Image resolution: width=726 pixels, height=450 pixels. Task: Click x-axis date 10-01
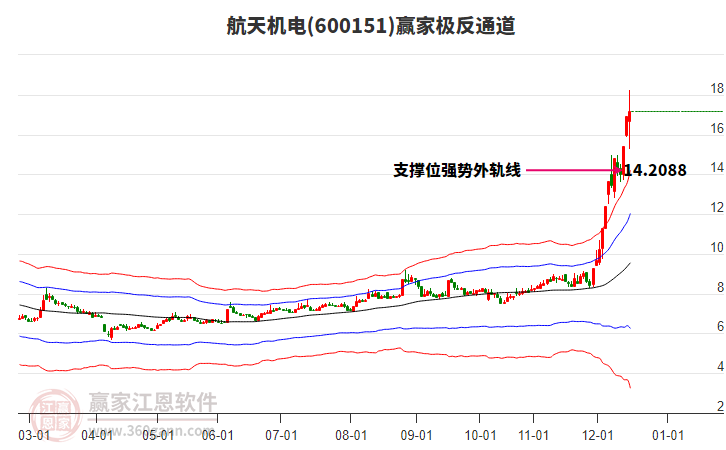pos(480,436)
